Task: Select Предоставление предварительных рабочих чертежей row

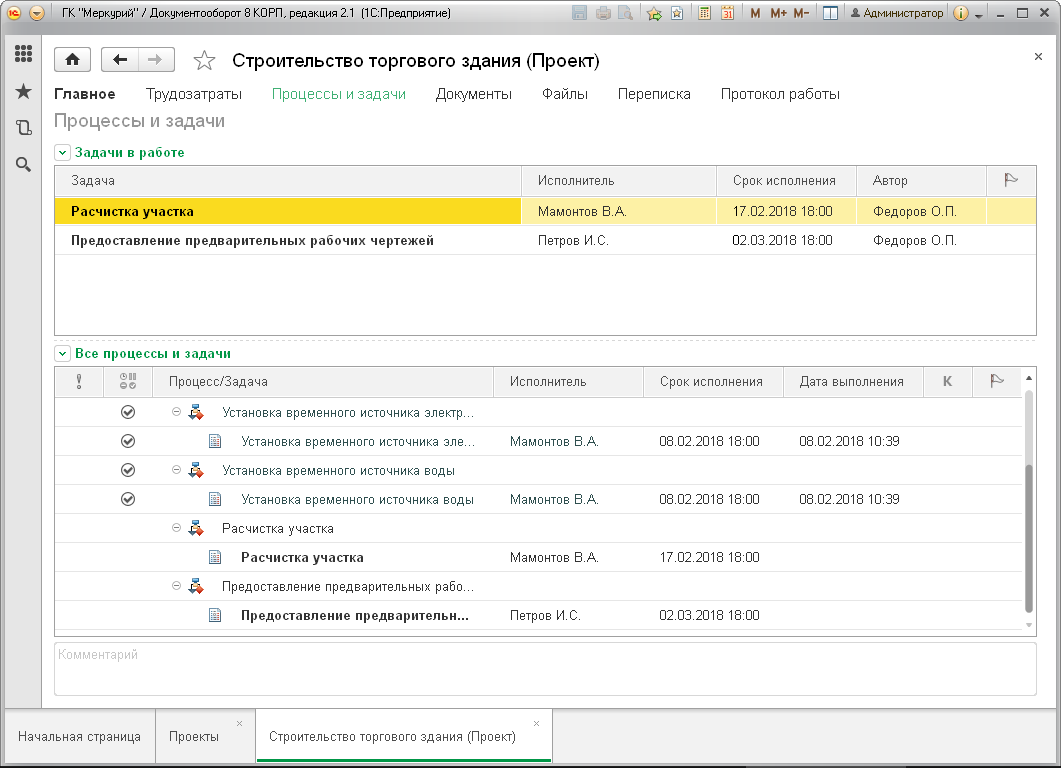Action: pyautogui.click(x=545, y=240)
